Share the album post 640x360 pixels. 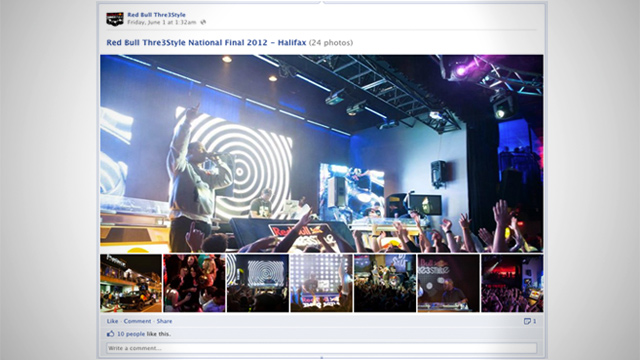[x=164, y=321]
